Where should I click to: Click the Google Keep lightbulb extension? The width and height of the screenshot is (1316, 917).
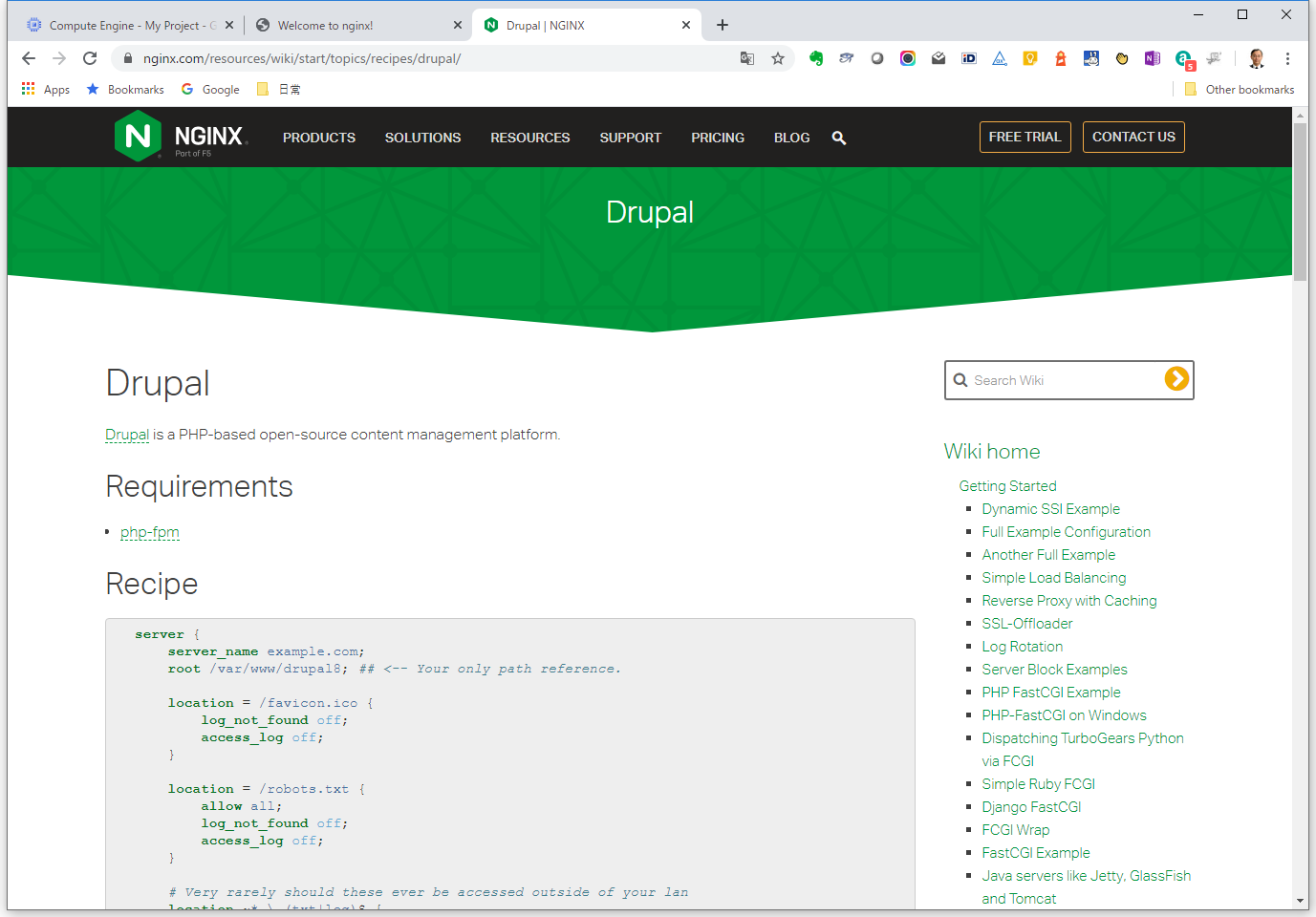click(x=1030, y=58)
